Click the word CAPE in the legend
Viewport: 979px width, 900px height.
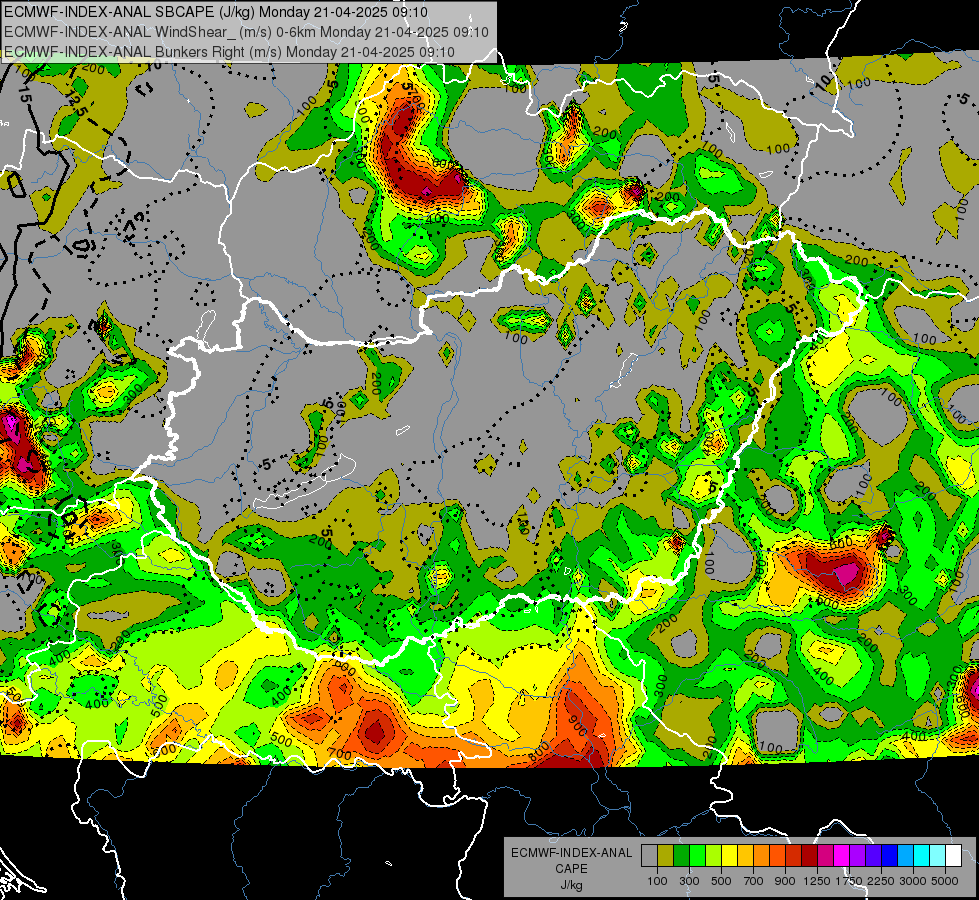571,869
